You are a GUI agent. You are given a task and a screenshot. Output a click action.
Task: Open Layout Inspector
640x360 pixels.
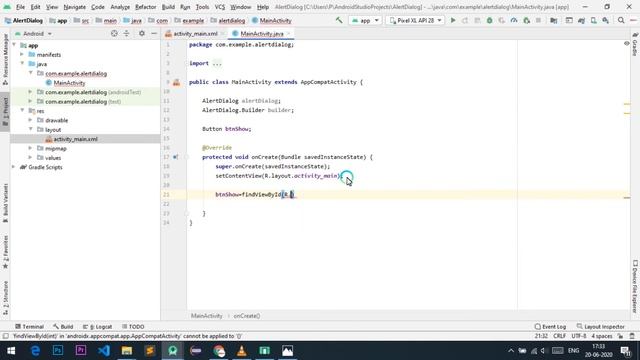tap(600, 327)
